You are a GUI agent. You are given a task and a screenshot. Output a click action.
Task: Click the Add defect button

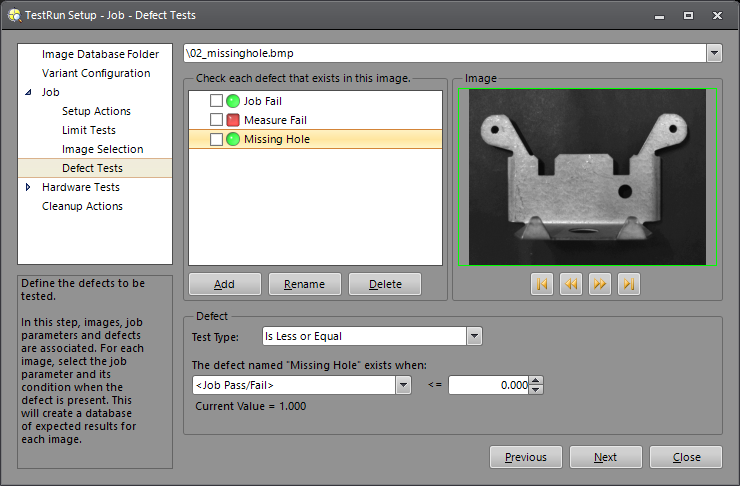click(x=224, y=284)
